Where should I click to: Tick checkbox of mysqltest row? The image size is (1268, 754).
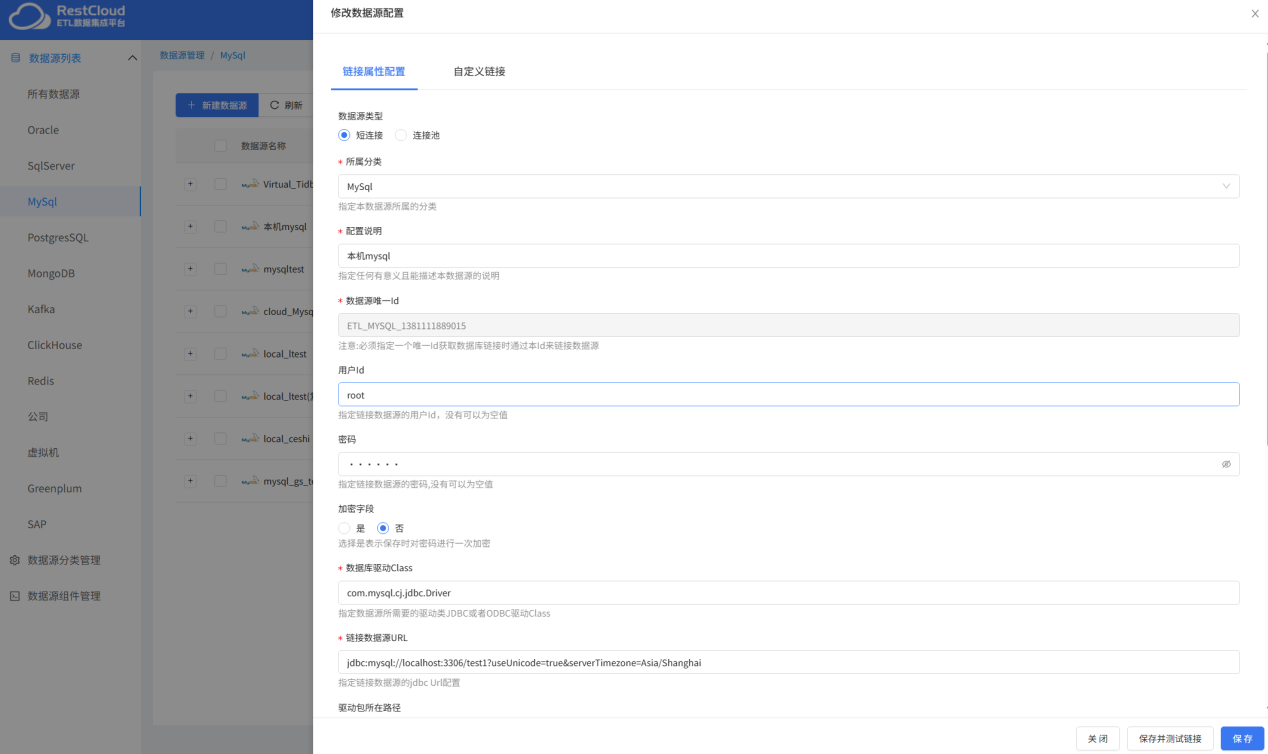point(220,269)
